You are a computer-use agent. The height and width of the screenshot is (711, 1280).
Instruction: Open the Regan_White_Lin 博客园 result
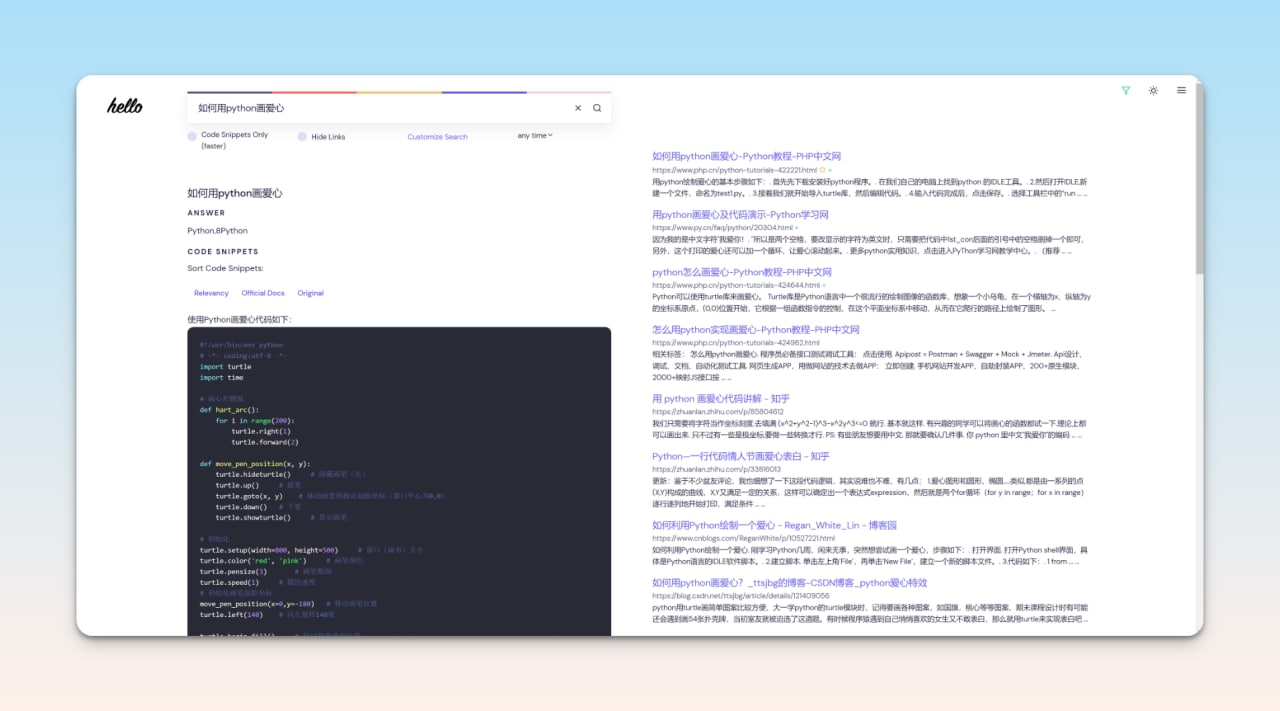(x=774, y=525)
